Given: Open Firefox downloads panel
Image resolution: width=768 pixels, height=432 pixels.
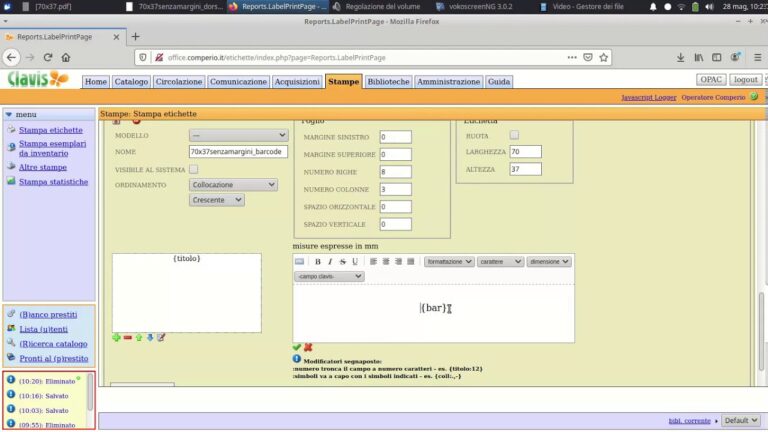Looking at the screenshot, I should pos(680,57).
